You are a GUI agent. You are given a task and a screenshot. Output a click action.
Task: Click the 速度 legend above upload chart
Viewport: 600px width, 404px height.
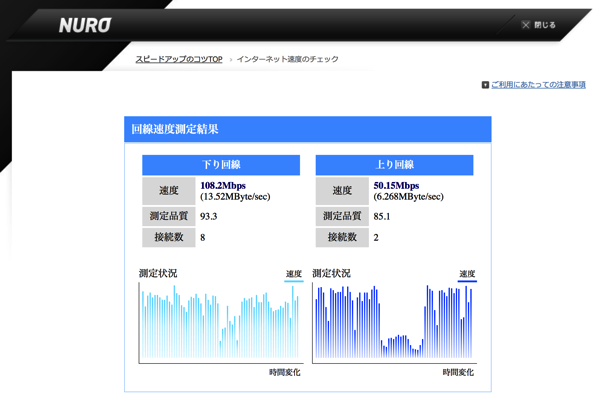(x=467, y=274)
